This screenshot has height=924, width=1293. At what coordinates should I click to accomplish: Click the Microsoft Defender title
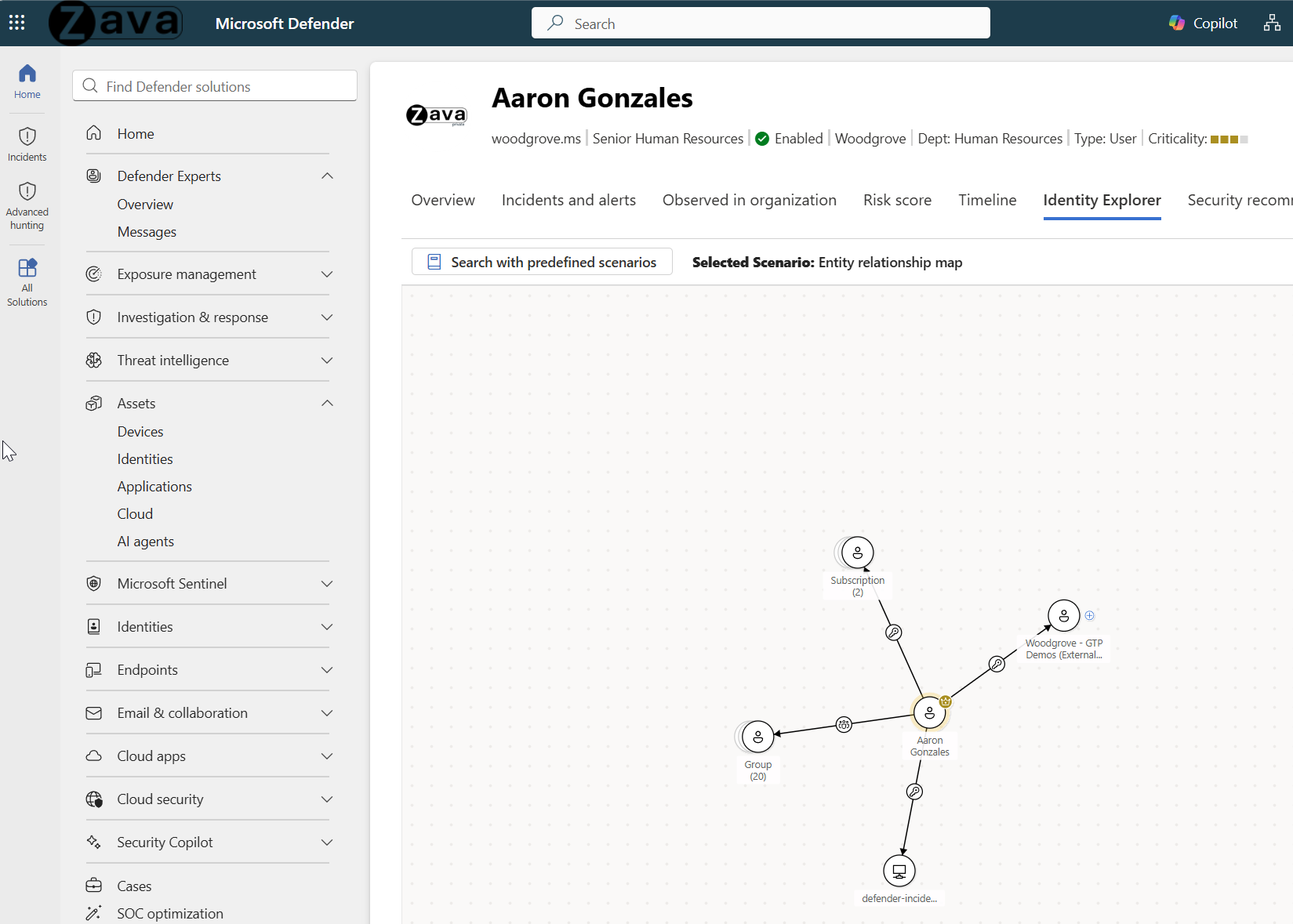point(285,24)
